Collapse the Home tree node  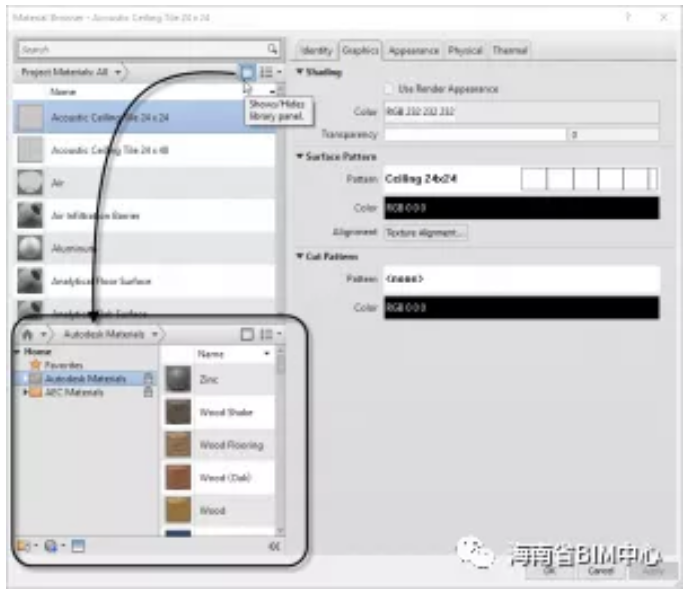point(18,351)
